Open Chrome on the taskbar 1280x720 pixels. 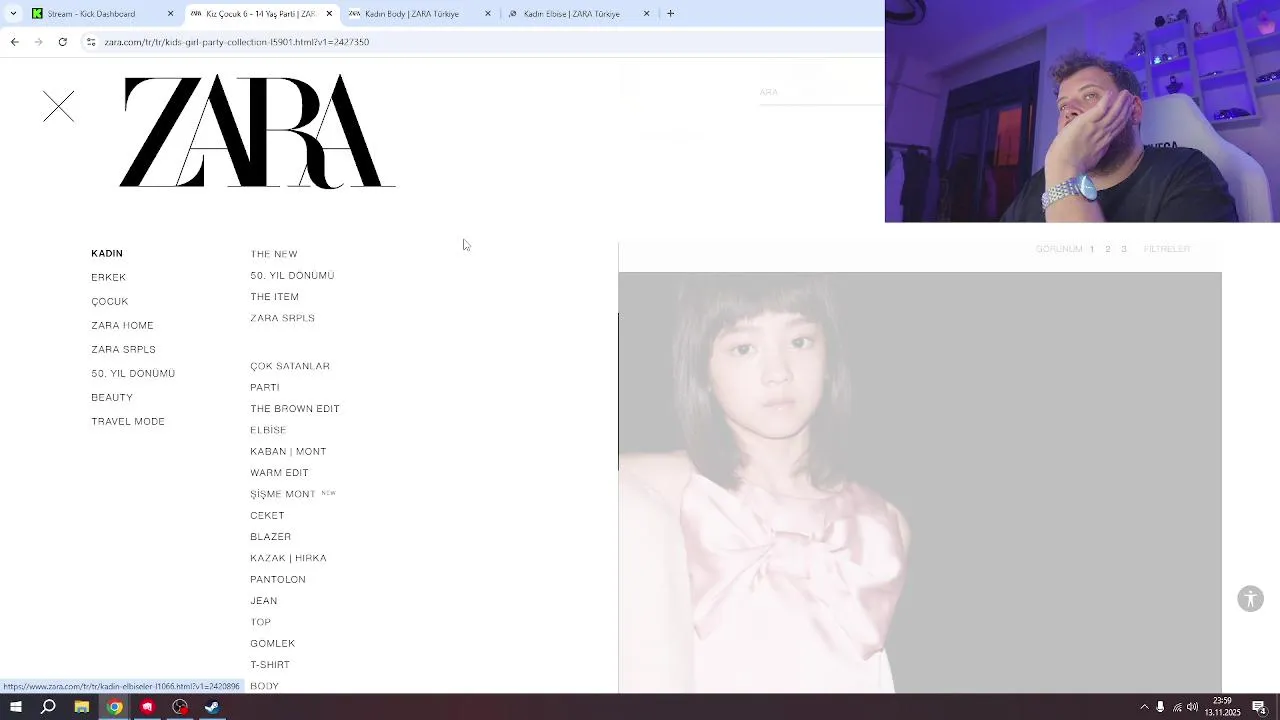click(115, 707)
